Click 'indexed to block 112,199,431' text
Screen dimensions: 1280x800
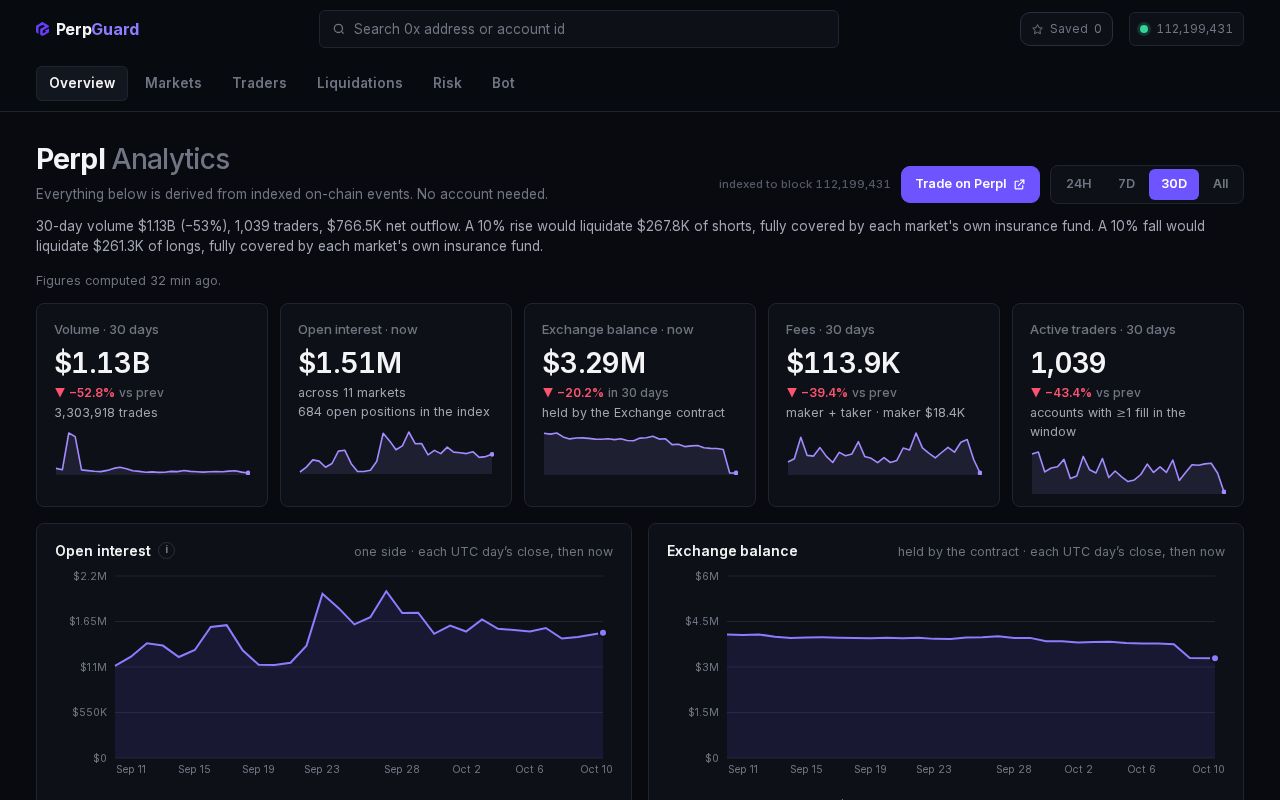click(x=805, y=184)
